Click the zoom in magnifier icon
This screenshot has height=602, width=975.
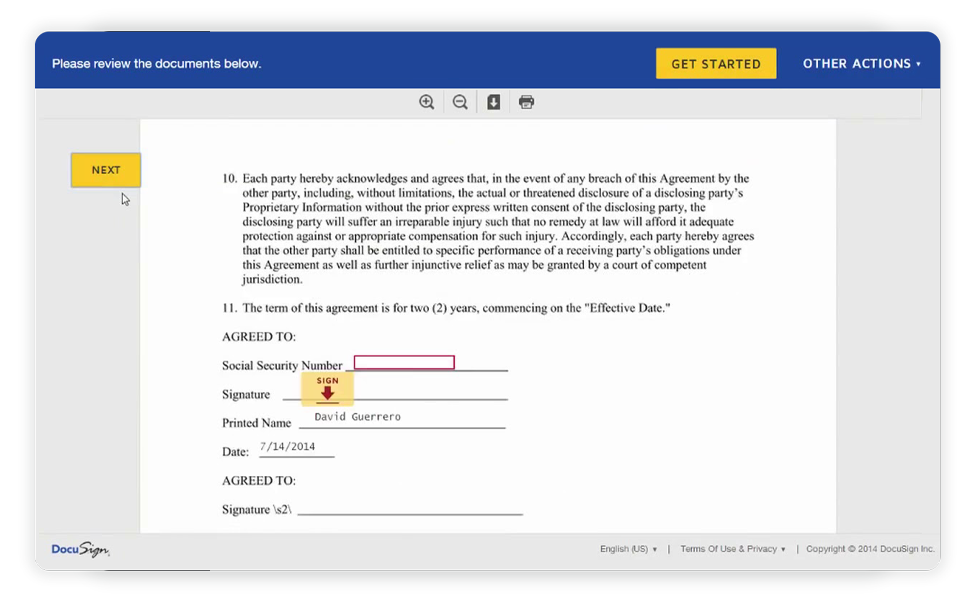(x=427, y=102)
